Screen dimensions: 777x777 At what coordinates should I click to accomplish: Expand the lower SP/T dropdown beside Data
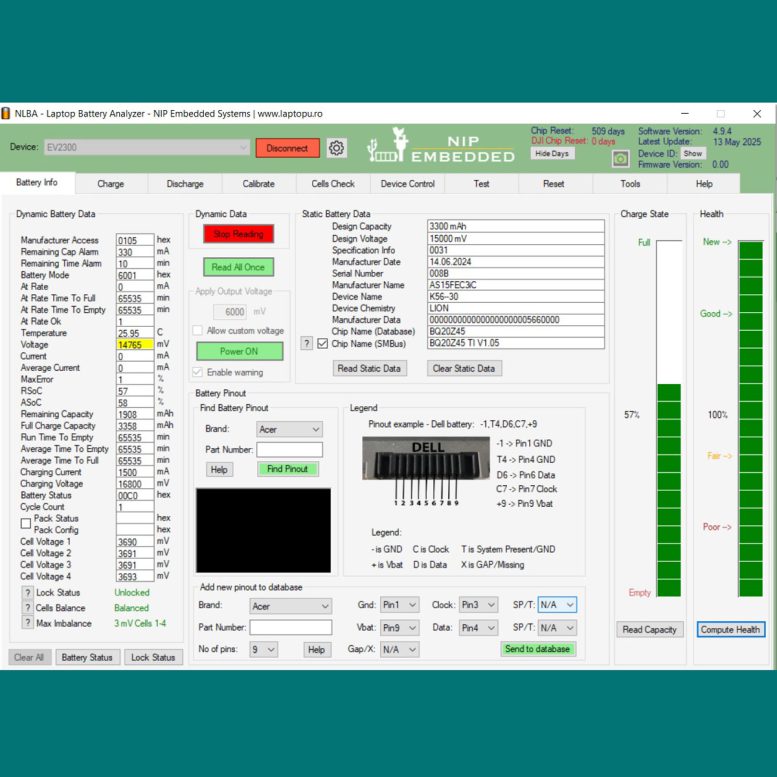click(x=557, y=628)
